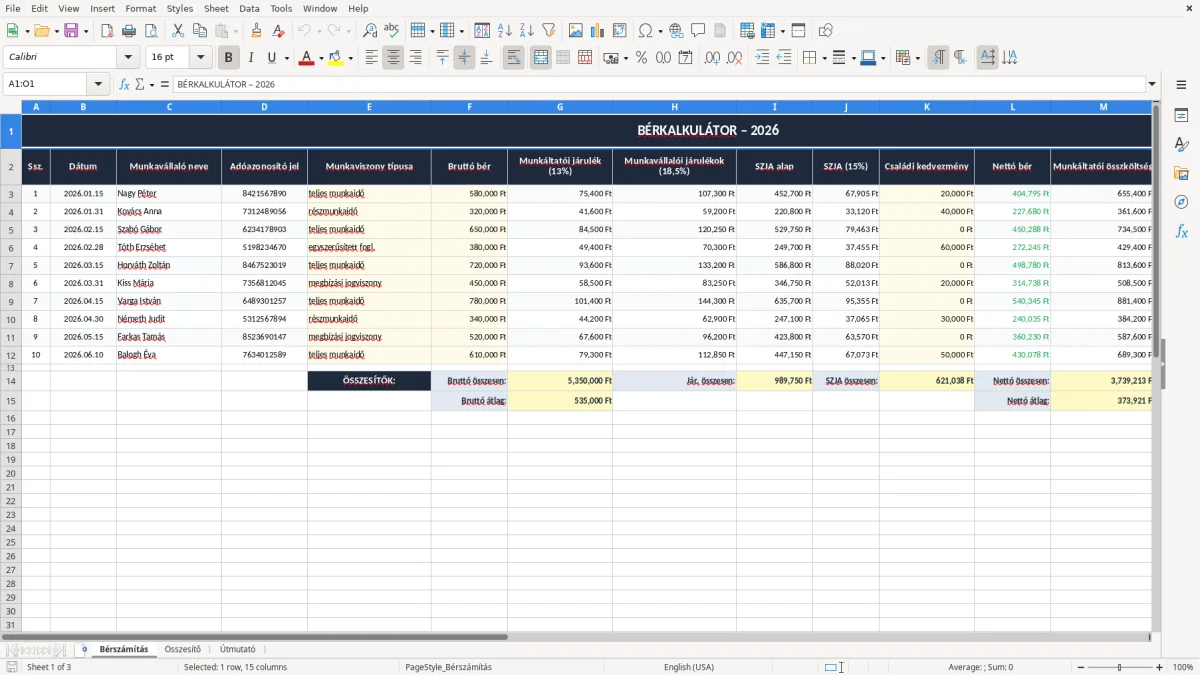Export directly as PDF
1200x675 pixels.
coord(107,31)
